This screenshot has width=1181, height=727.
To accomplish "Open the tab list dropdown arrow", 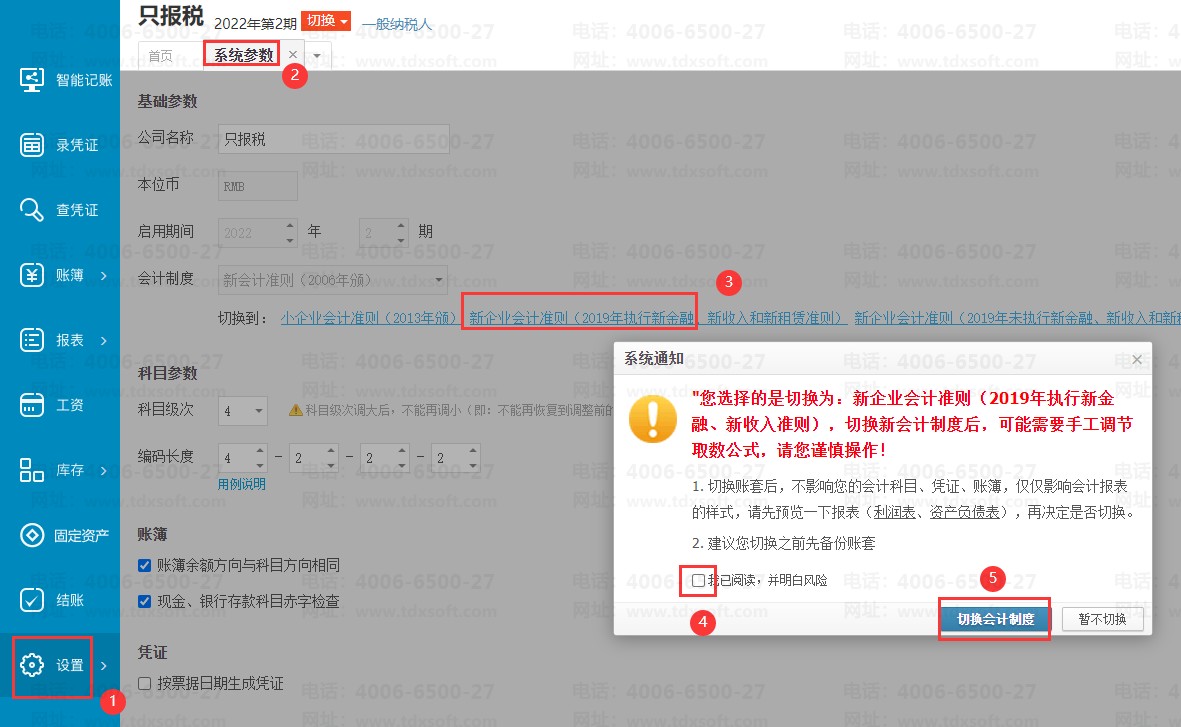I will tap(317, 55).
